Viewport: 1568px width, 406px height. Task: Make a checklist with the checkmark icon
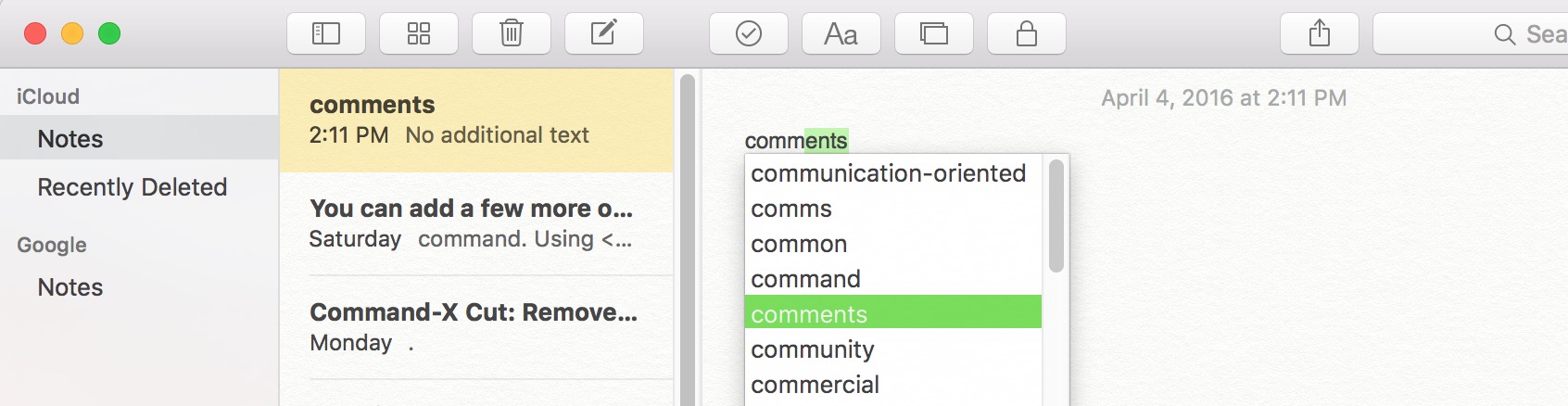749,34
